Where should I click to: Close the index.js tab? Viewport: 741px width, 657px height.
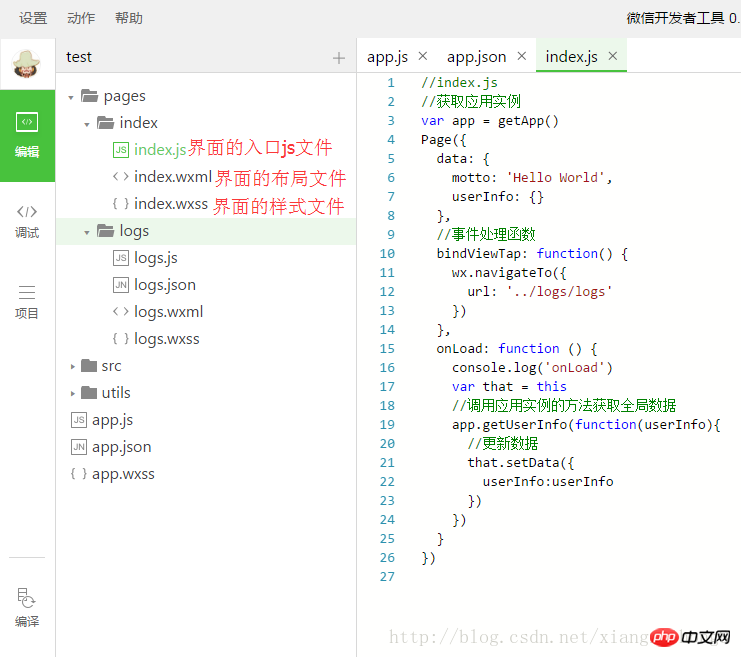pyautogui.click(x=613, y=56)
